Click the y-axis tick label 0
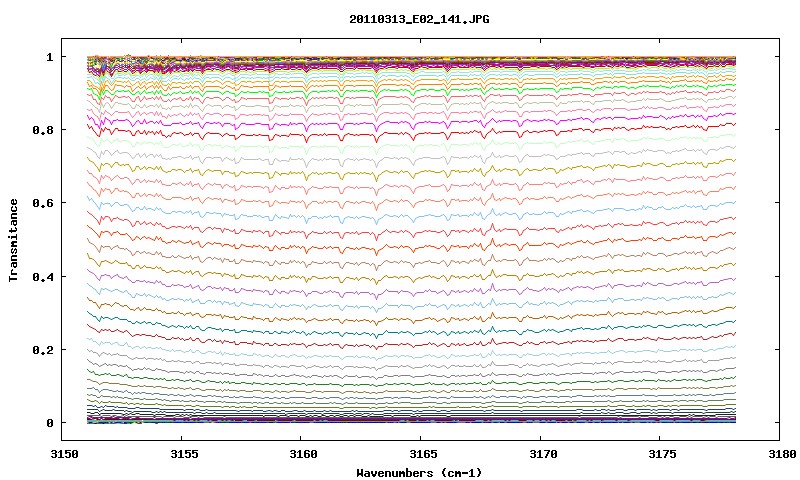 click(49, 423)
